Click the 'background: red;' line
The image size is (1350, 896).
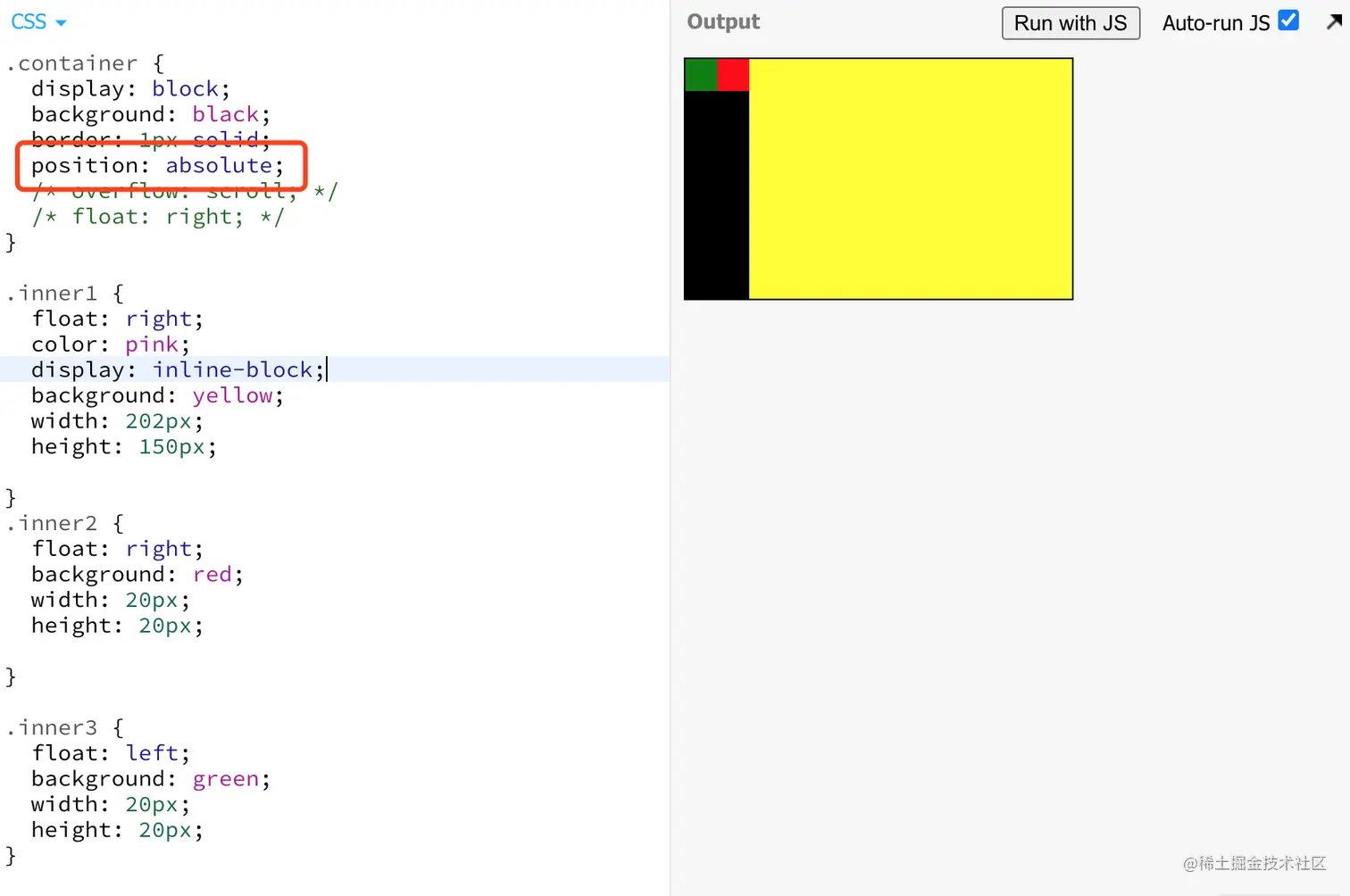(137, 574)
